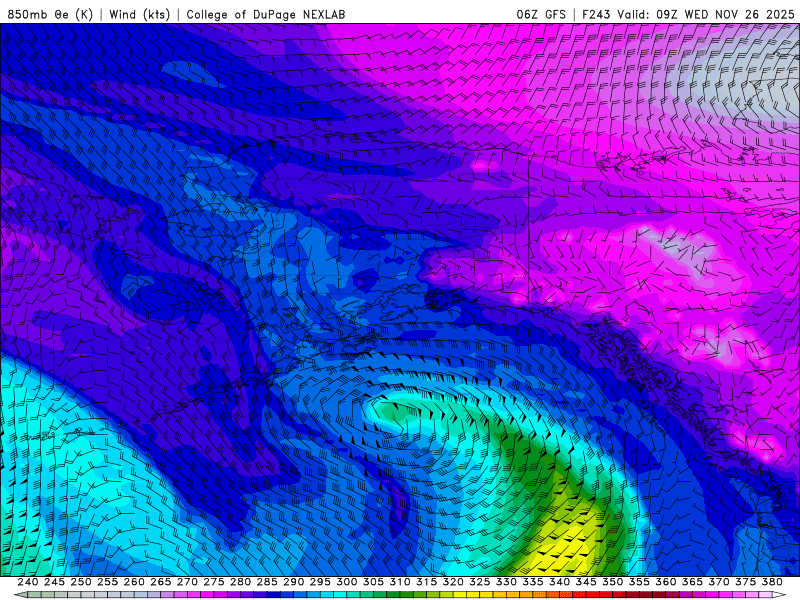Click the 370 color scale label
This screenshot has height=600, width=800.
pyautogui.click(x=718, y=582)
